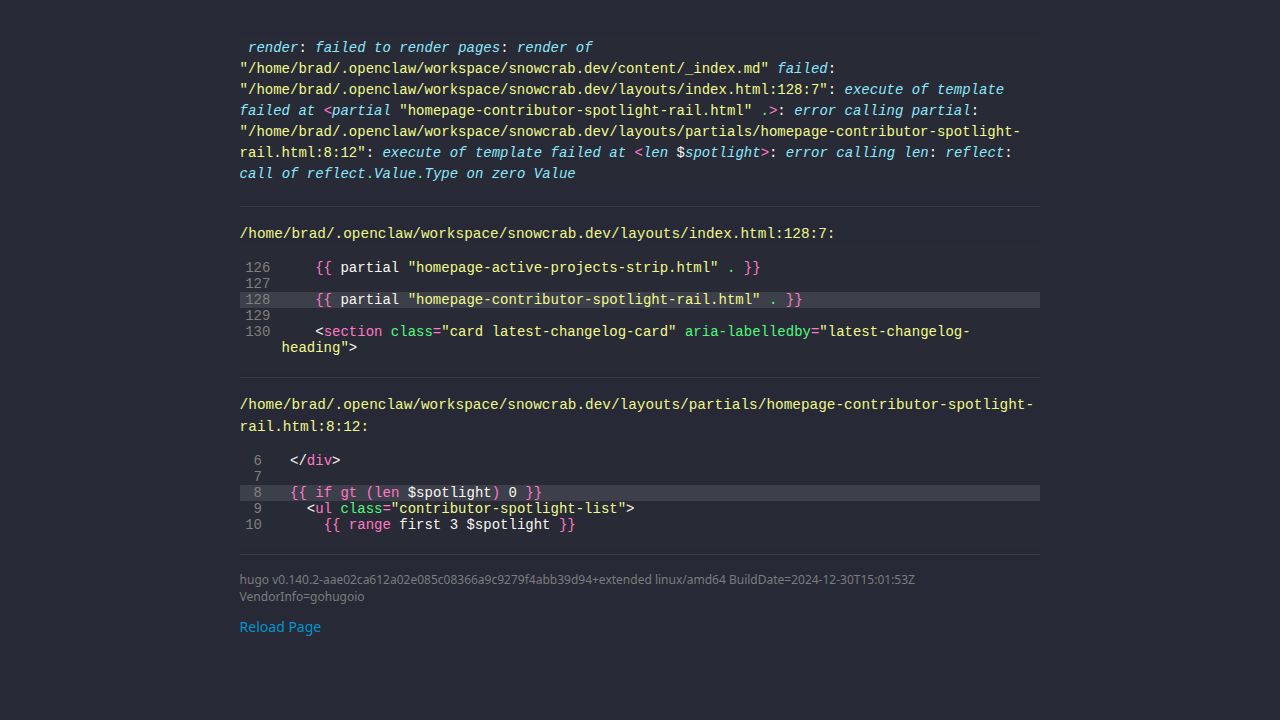1280x720 pixels.
Task: Click the ul contributor-spotlight-list code line
Action: 470,509
